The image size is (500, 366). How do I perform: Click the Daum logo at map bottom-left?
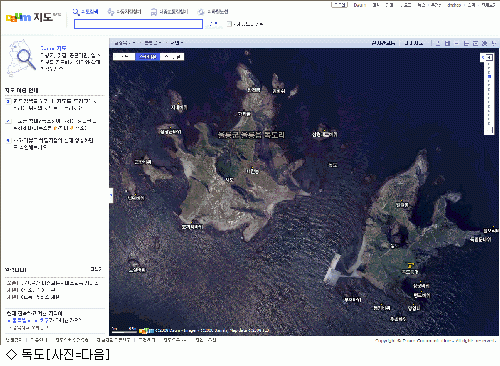pos(146,331)
